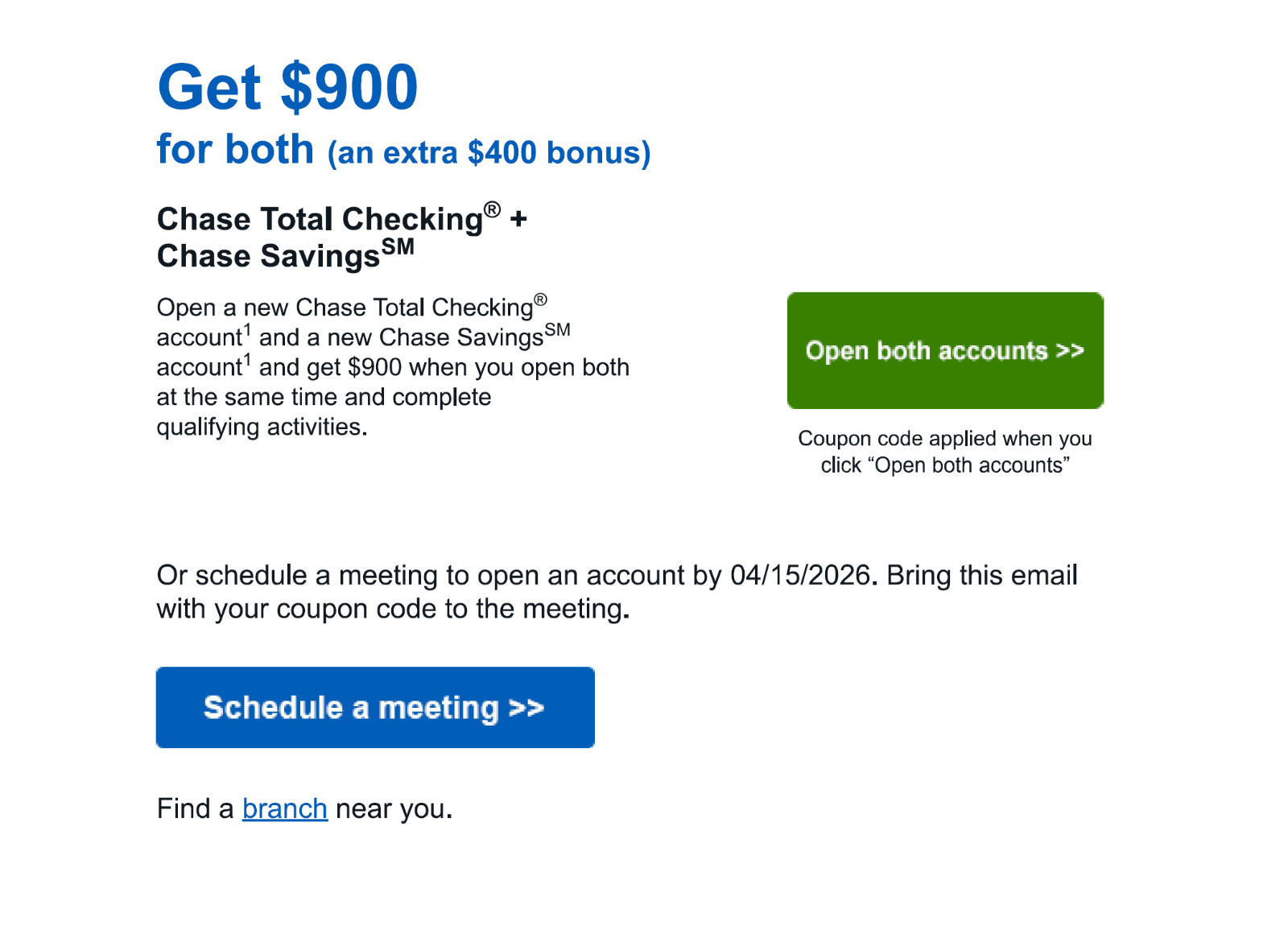Screen dimensions: 1288x926
Task: Click the Chase Total Checking heading
Action: [320, 218]
